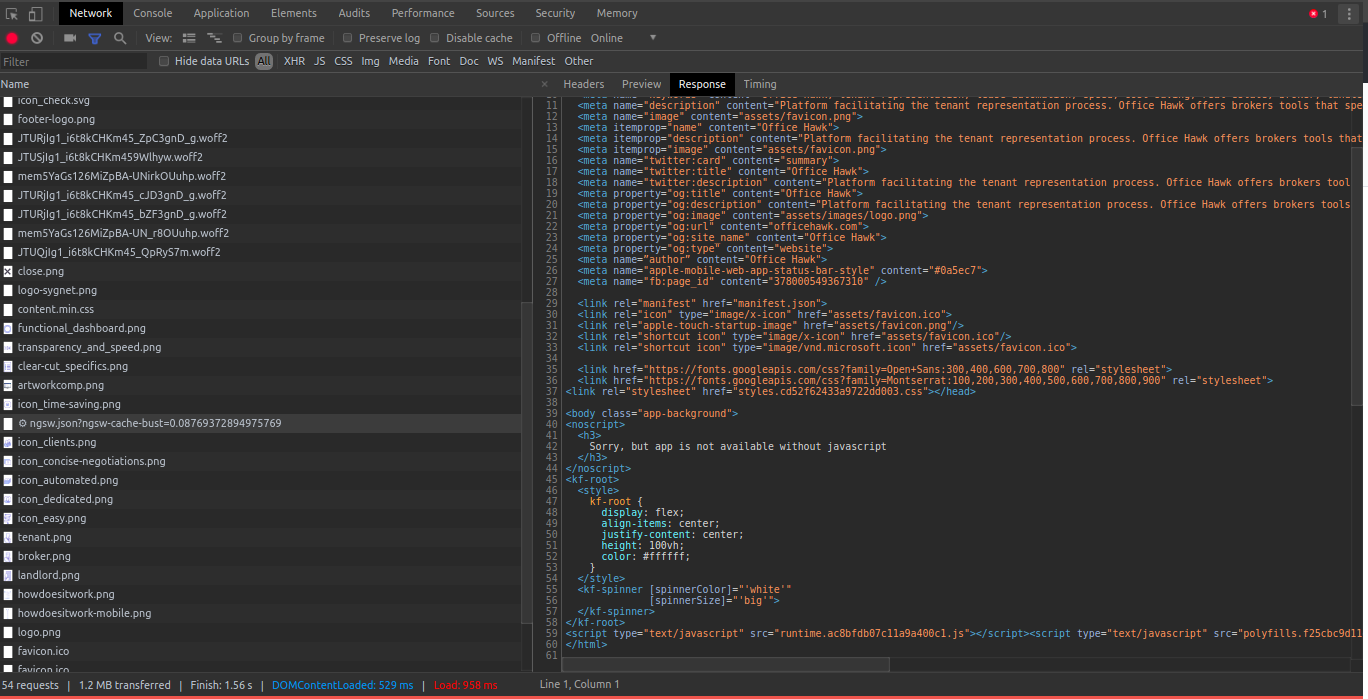Image resolution: width=1368 pixels, height=699 pixels.
Task: Click thumbnail icon of broker.png
Action: pyautogui.click(x=8, y=556)
